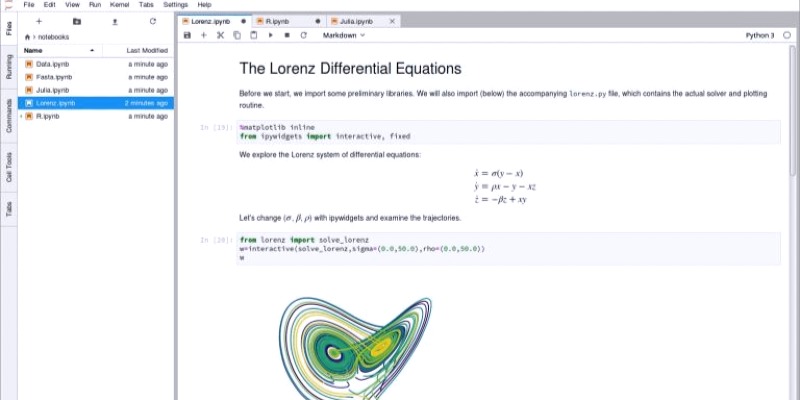
Task: Click the Python 3 kernel name button
Action: pyautogui.click(x=759, y=35)
